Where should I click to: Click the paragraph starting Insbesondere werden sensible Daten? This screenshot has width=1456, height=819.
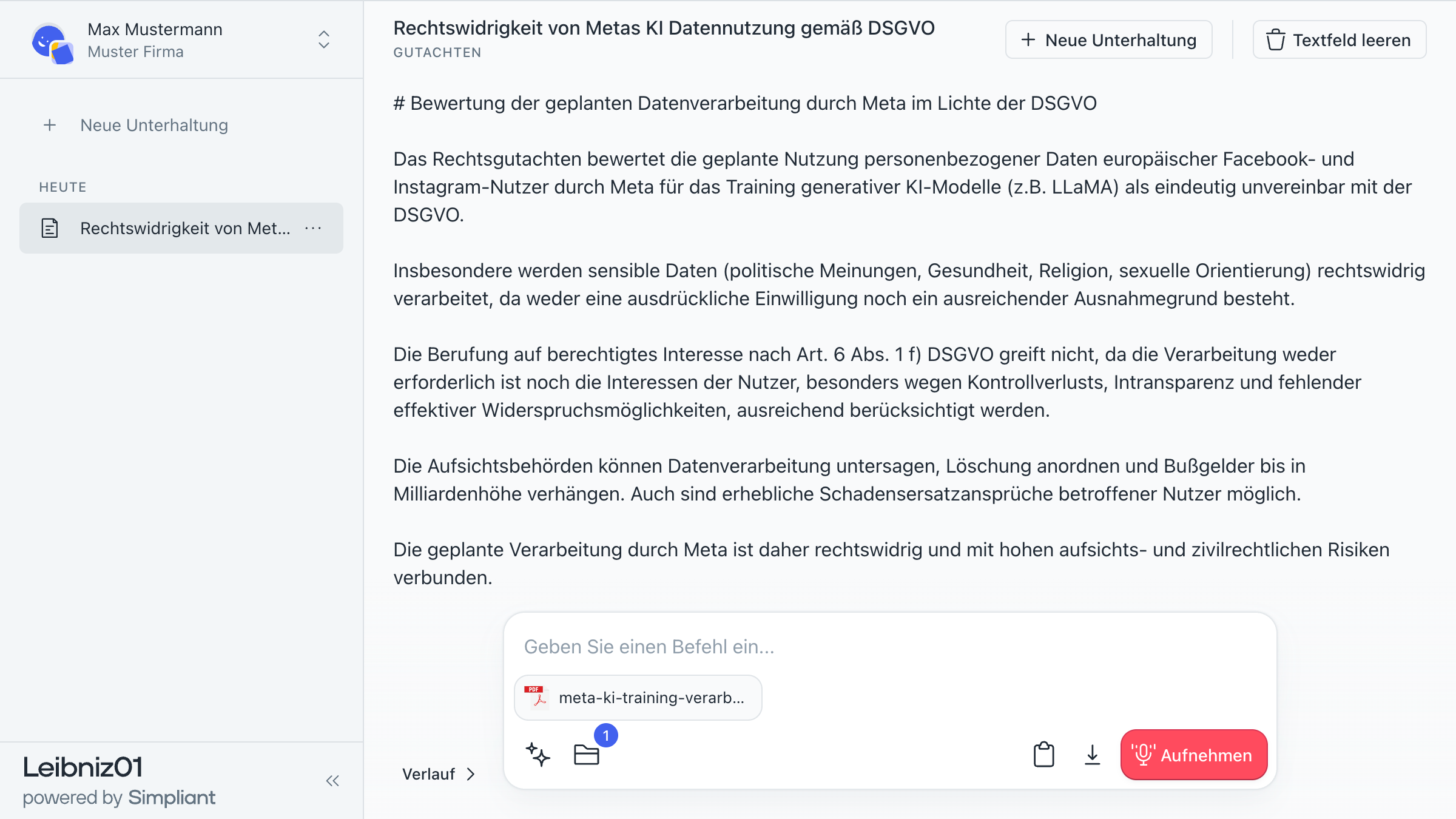[x=909, y=285]
